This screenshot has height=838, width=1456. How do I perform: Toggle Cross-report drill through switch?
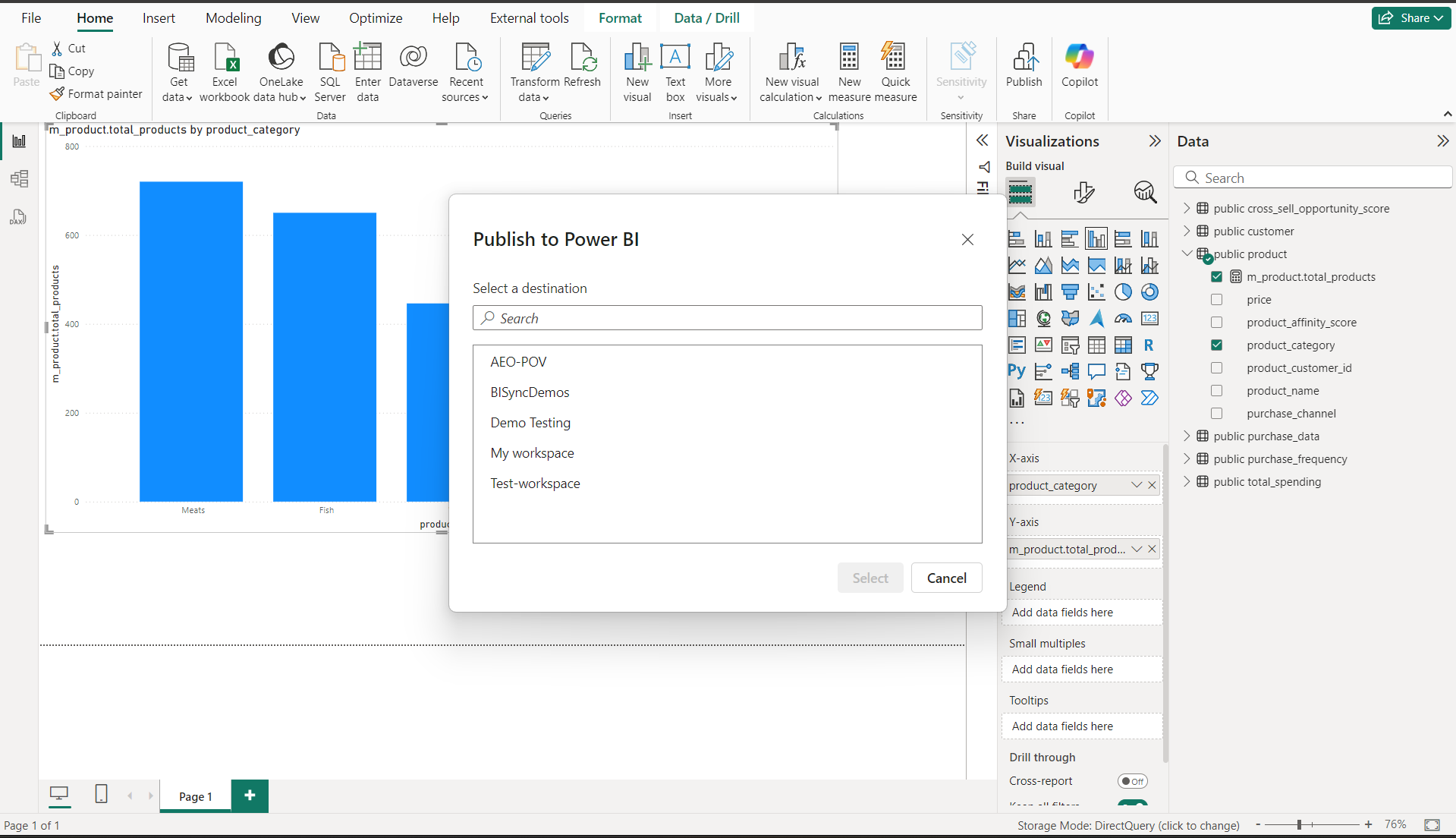click(x=1132, y=781)
